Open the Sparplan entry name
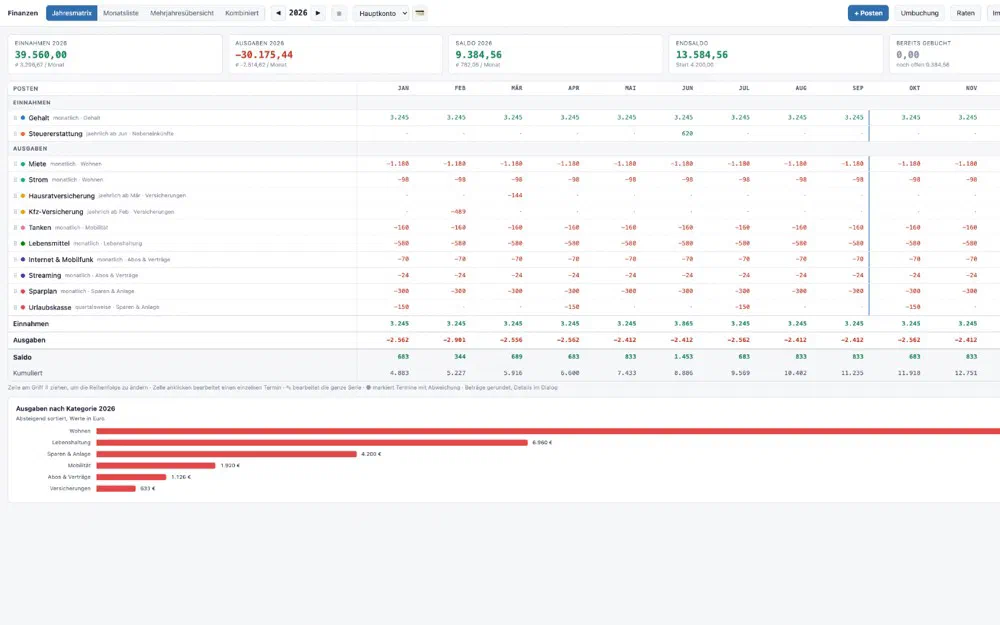 coord(43,291)
